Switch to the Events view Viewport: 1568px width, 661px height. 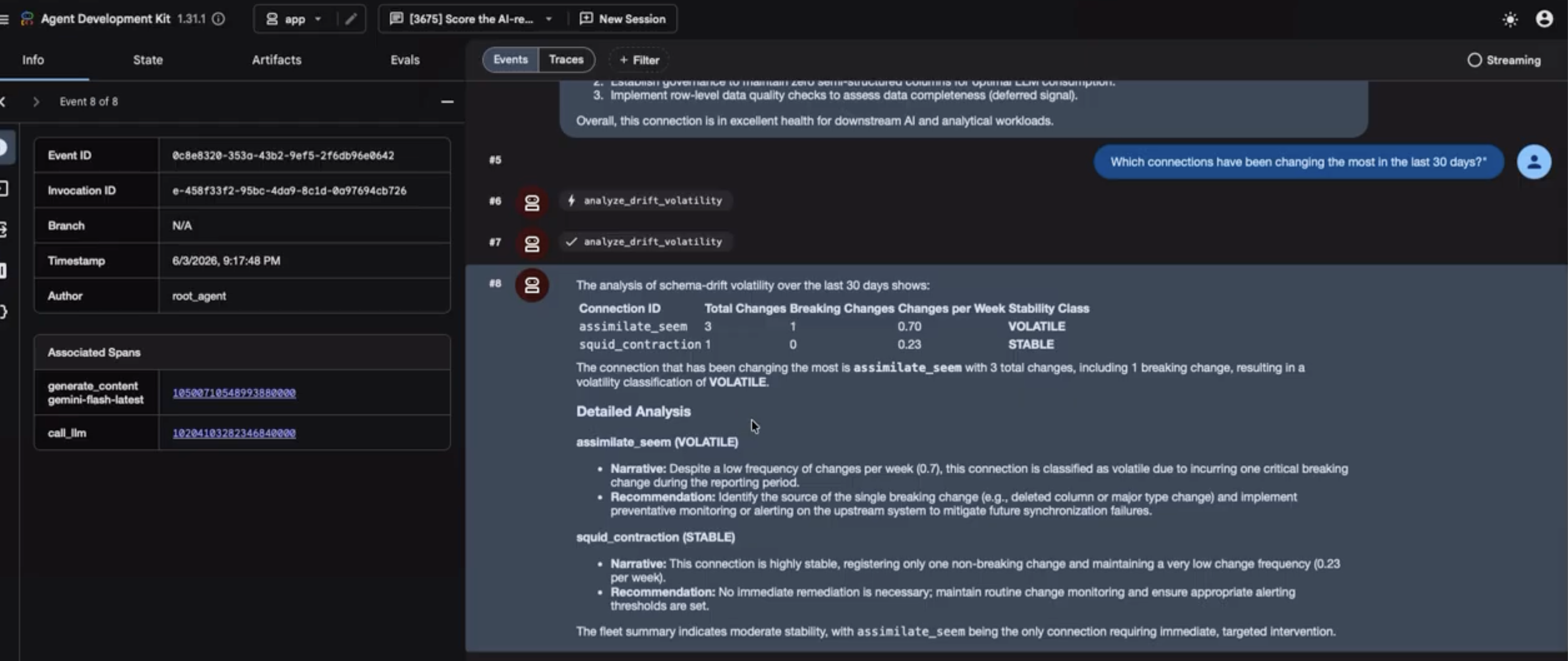[x=510, y=59]
